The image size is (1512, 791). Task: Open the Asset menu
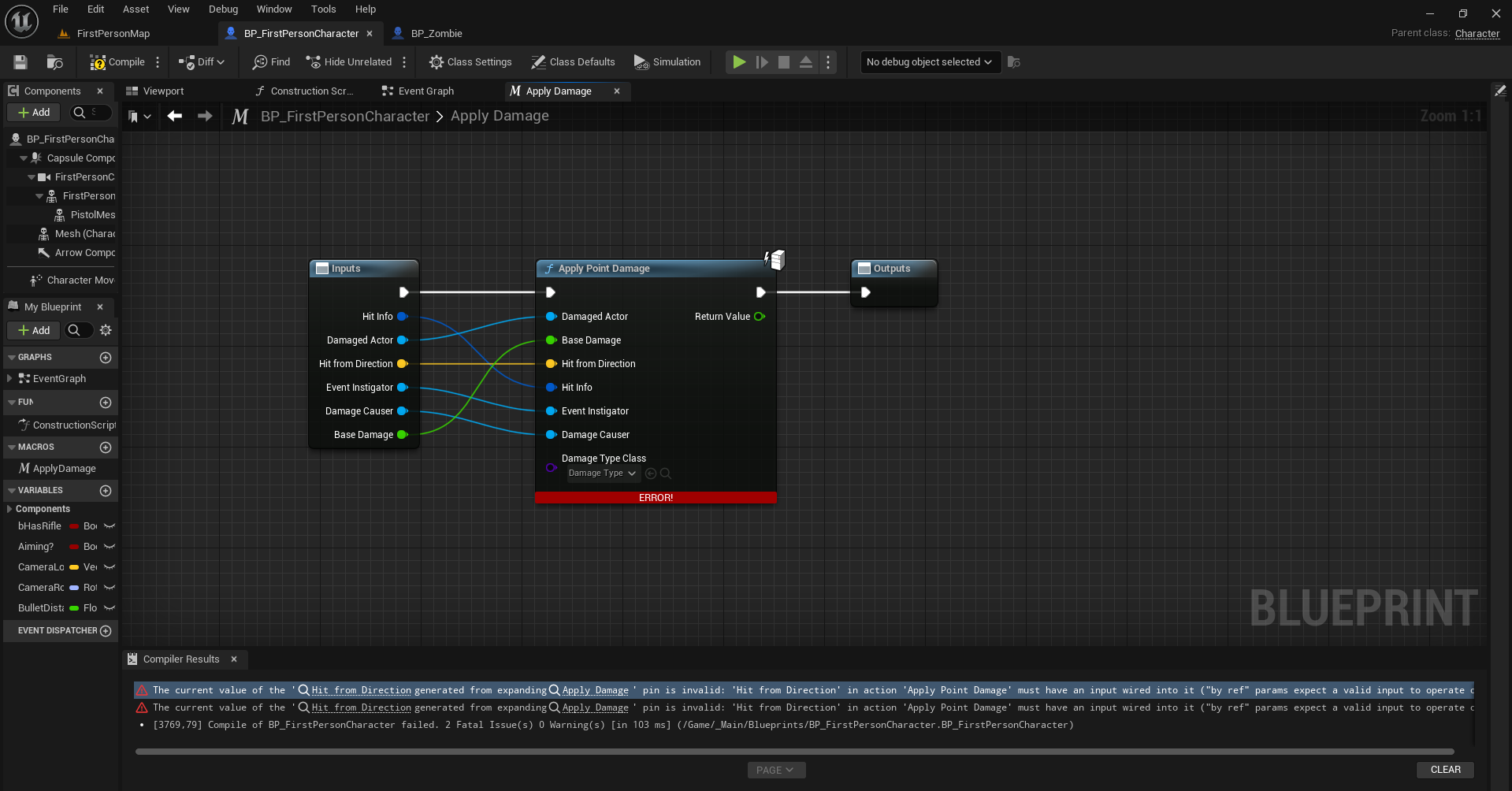click(136, 9)
